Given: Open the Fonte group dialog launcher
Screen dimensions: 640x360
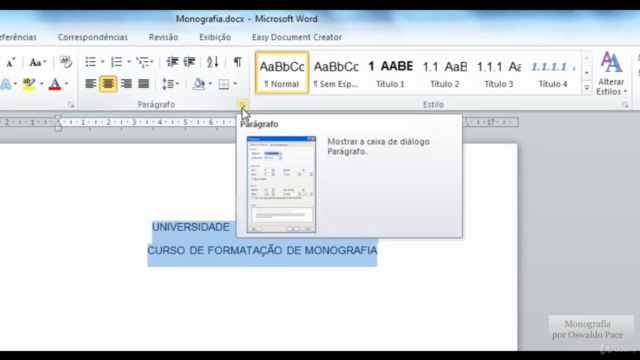Looking at the screenshot, I should click(x=71, y=105).
